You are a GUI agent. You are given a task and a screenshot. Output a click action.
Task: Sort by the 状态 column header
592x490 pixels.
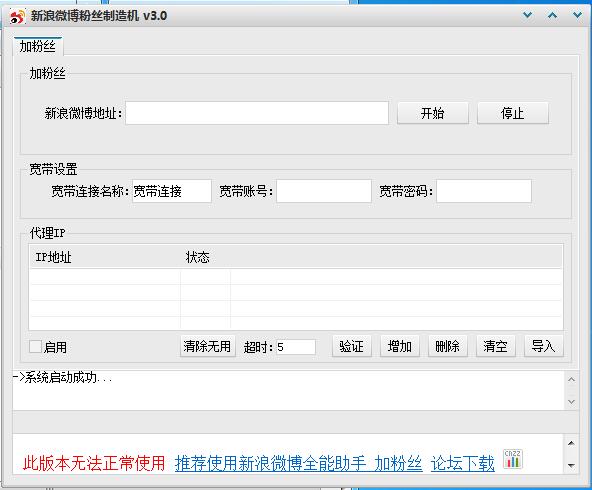click(x=206, y=257)
